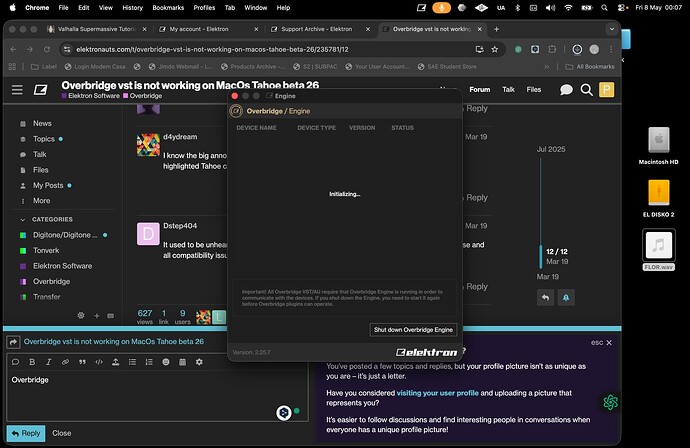
Task: Dismiss the profile picture tip with esc
Action: click(602, 342)
